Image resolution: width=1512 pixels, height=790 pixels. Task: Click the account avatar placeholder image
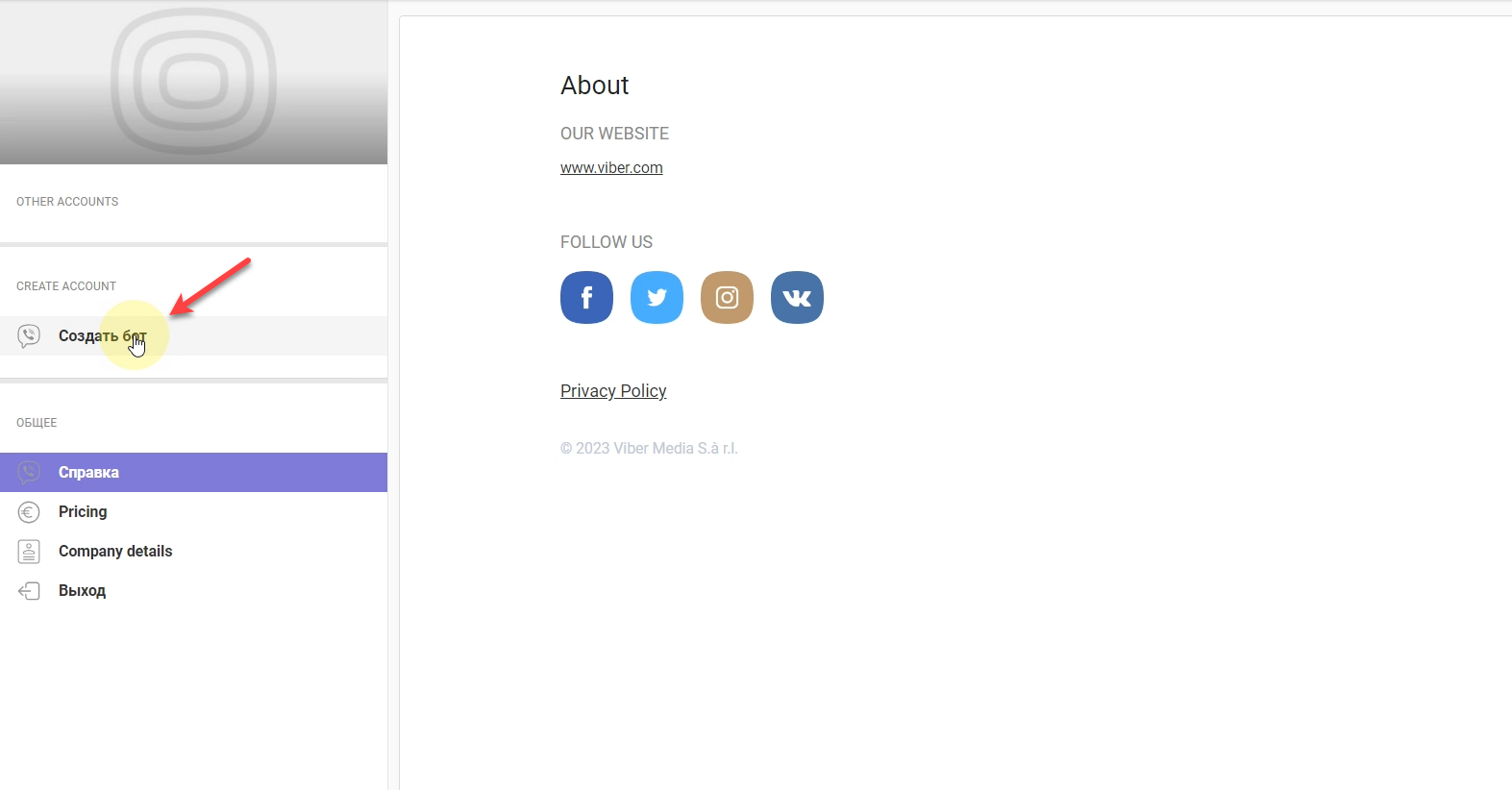193,82
